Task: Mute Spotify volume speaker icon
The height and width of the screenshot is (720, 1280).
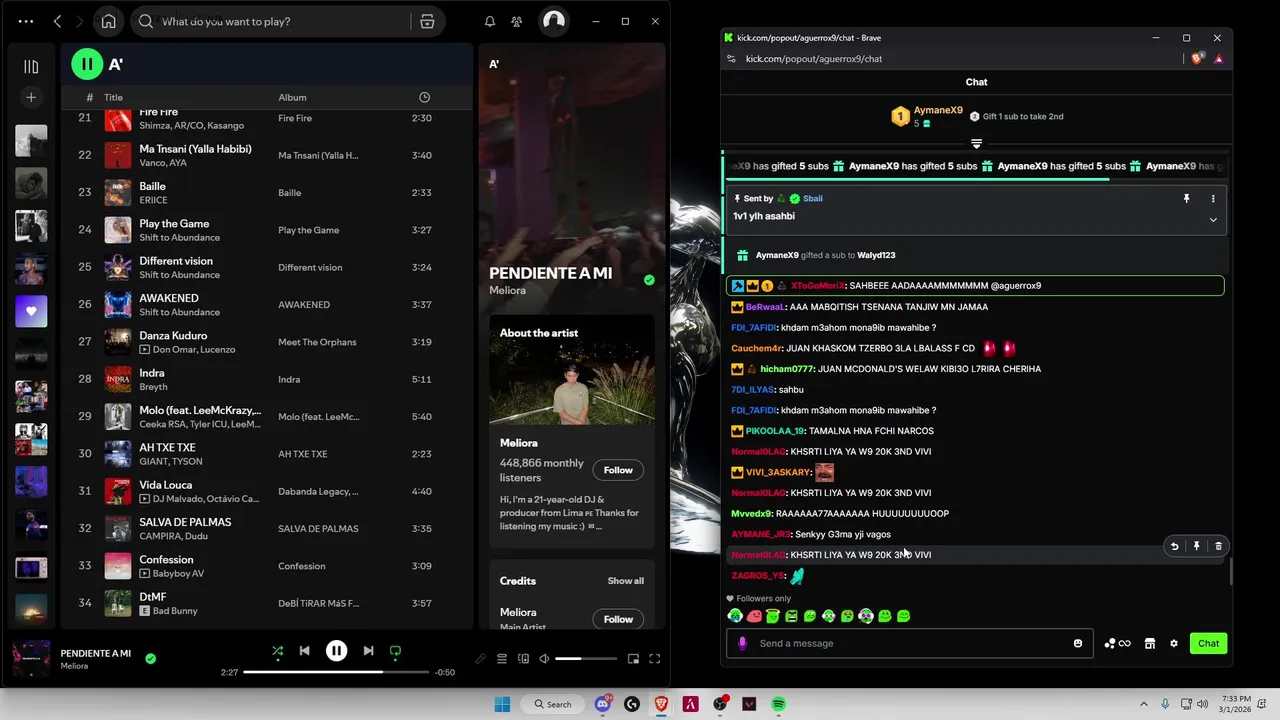Action: [544, 658]
